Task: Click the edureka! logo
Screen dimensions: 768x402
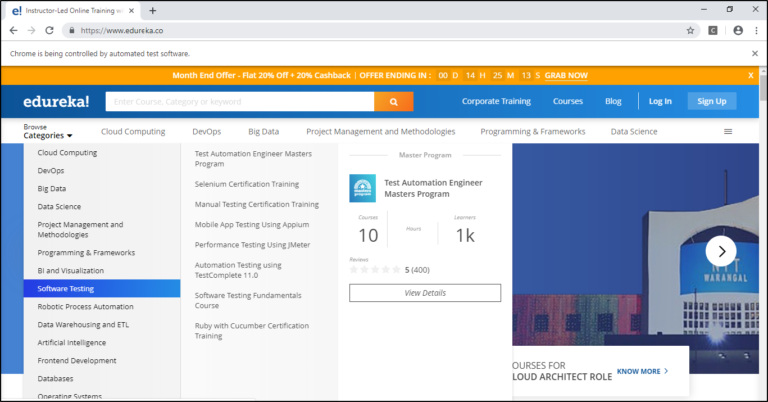Action: (x=57, y=102)
